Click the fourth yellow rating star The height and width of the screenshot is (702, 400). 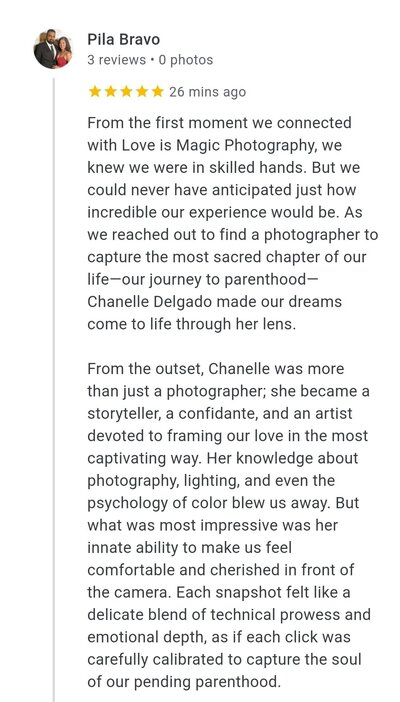tap(142, 92)
